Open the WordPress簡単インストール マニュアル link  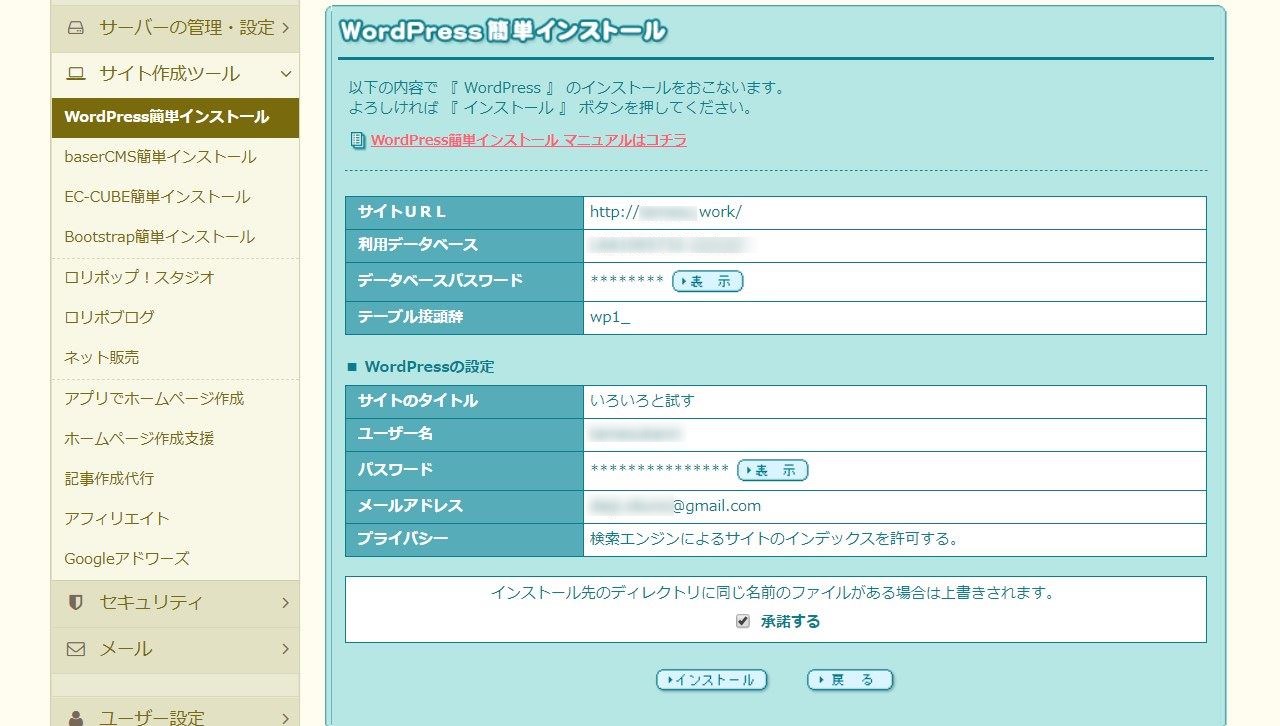coord(529,140)
